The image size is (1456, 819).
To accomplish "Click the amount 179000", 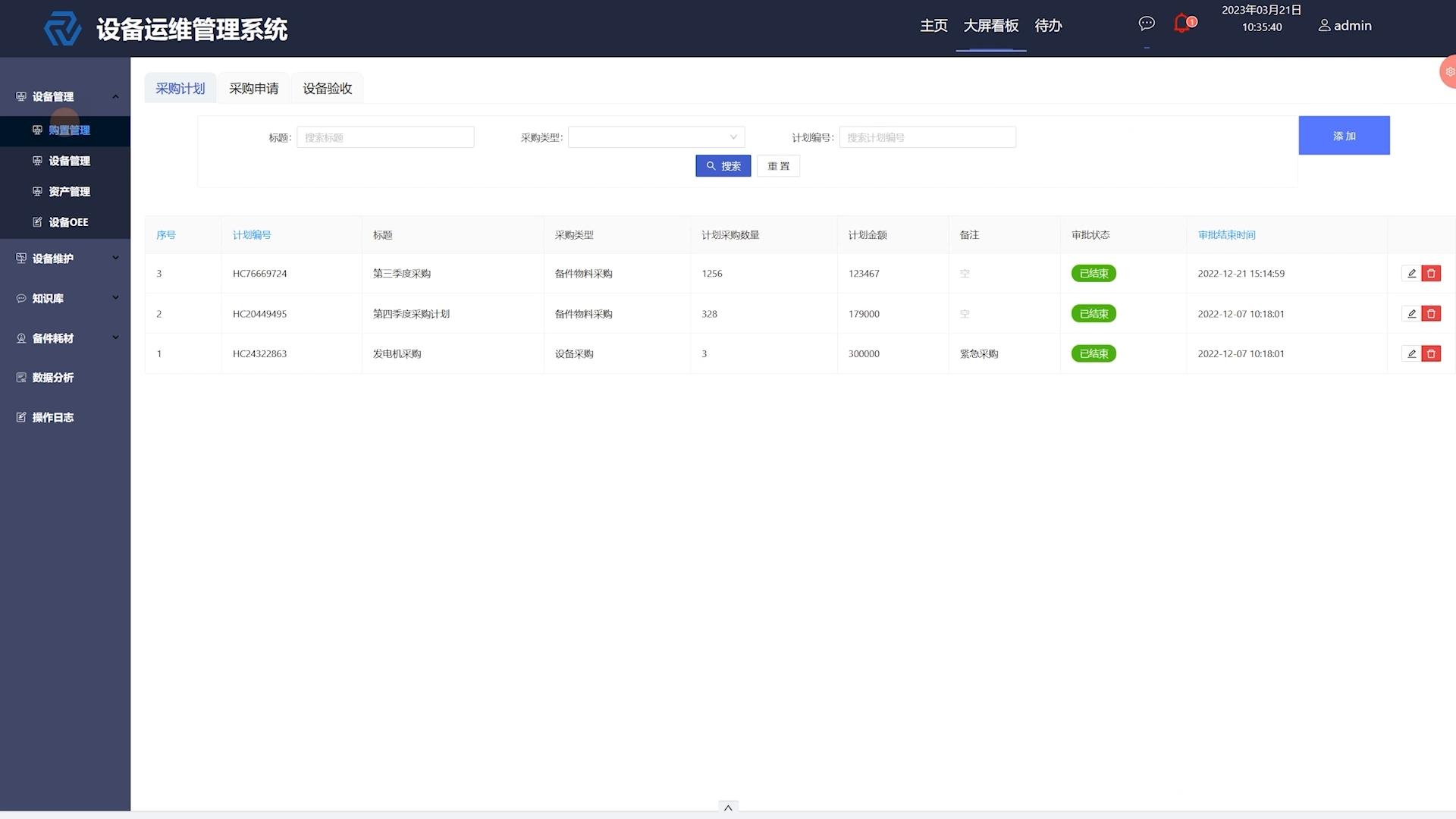I will [864, 314].
